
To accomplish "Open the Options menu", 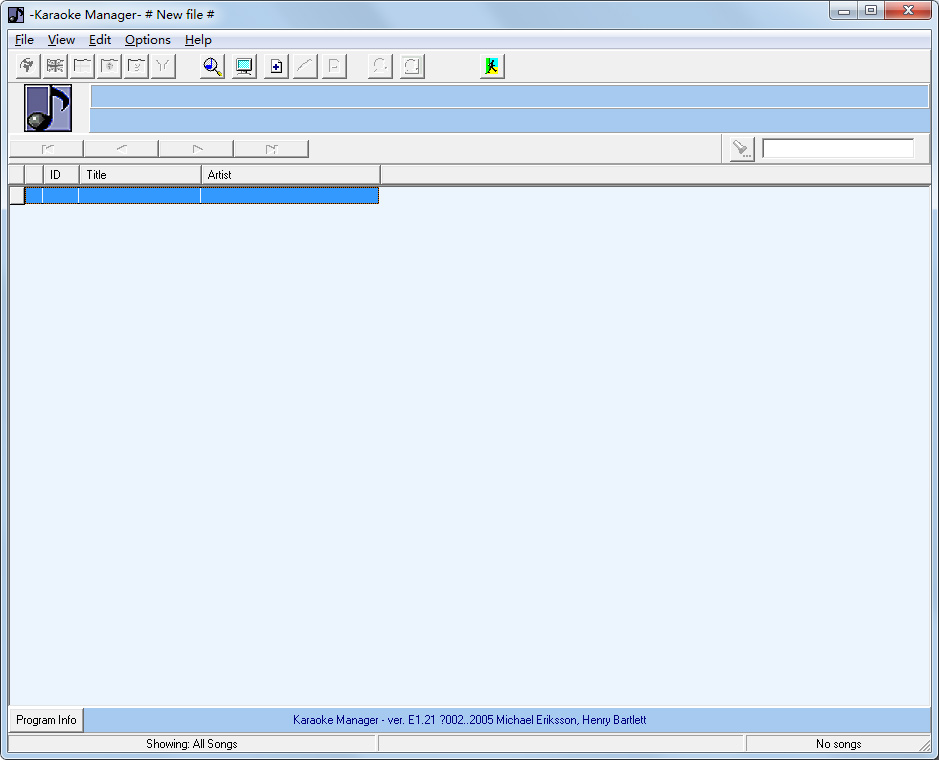I will [x=147, y=40].
